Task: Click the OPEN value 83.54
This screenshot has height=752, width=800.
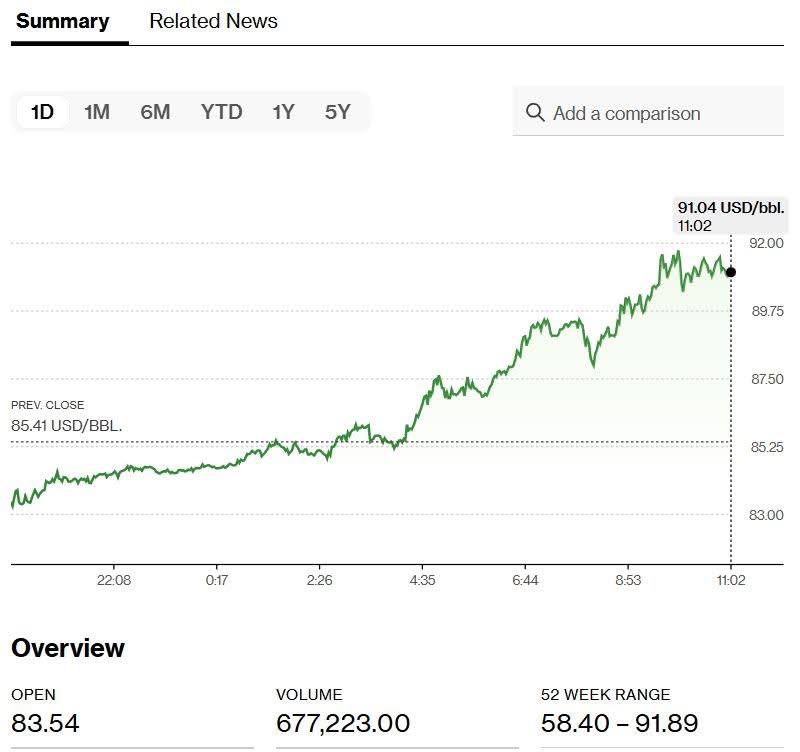Action: click(45, 723)
